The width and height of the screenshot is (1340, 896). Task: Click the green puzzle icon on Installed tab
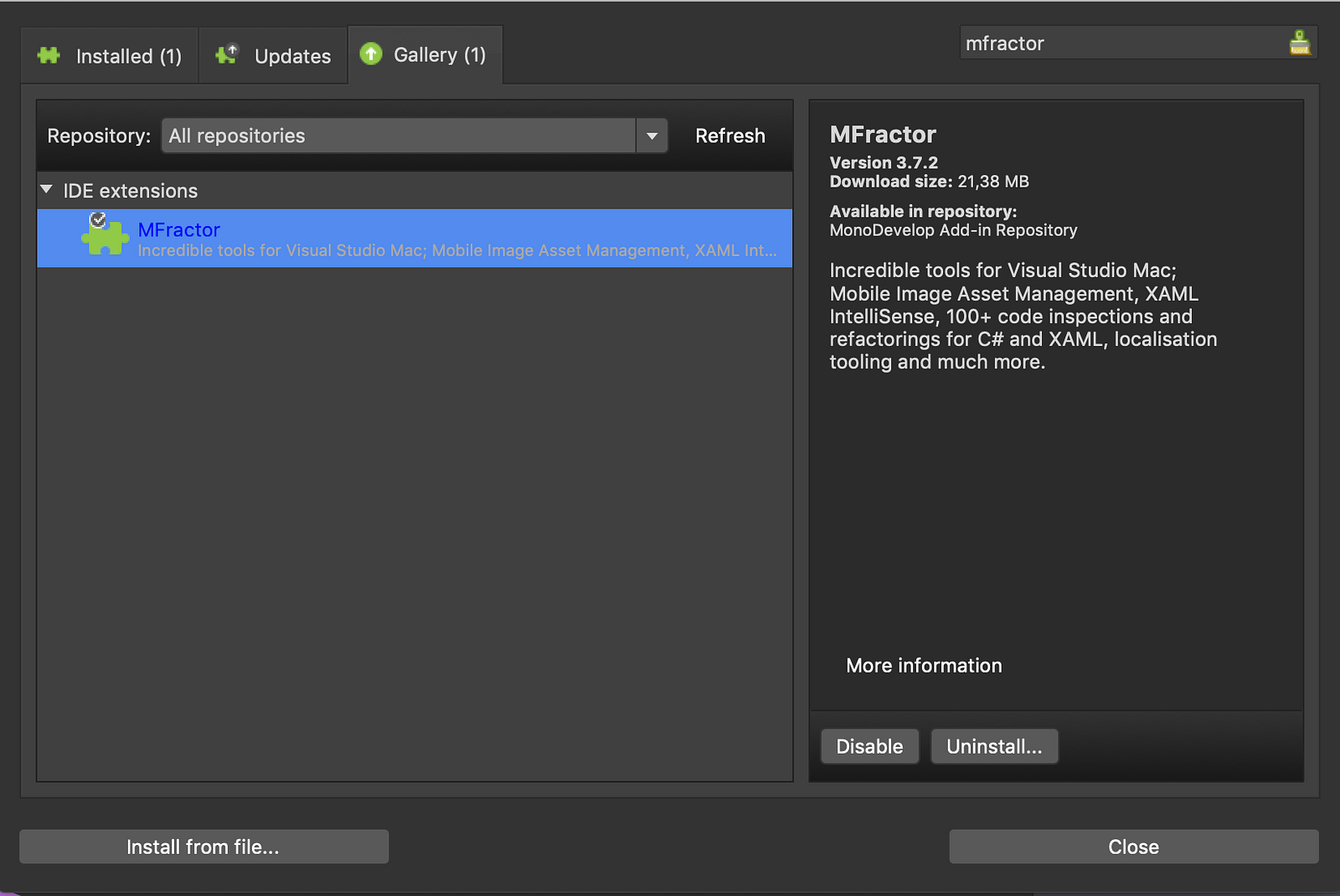pyautogui.click(x=49, y=56)
